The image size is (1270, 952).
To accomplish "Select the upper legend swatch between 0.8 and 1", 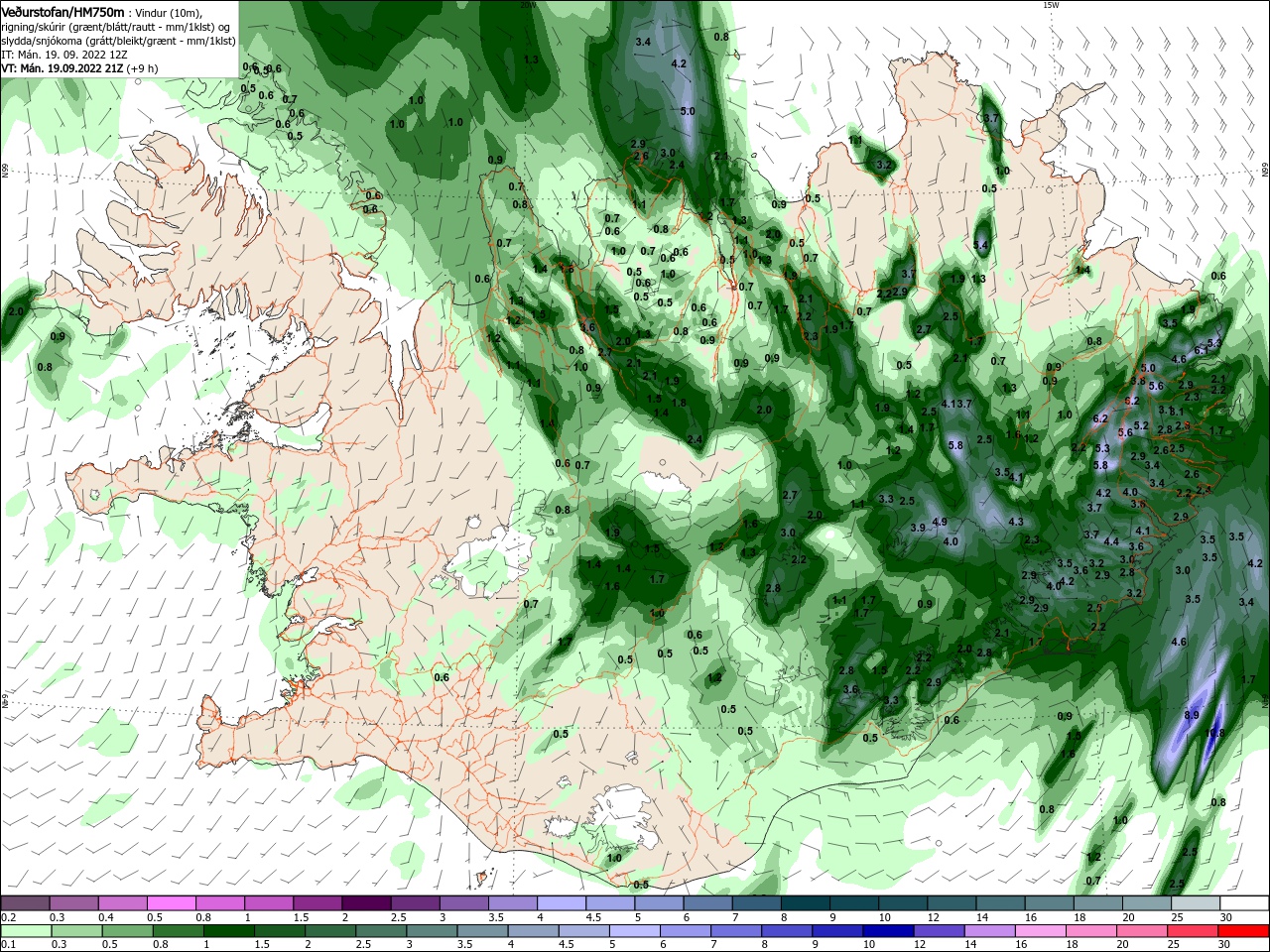I will click(x=220, y=903).
